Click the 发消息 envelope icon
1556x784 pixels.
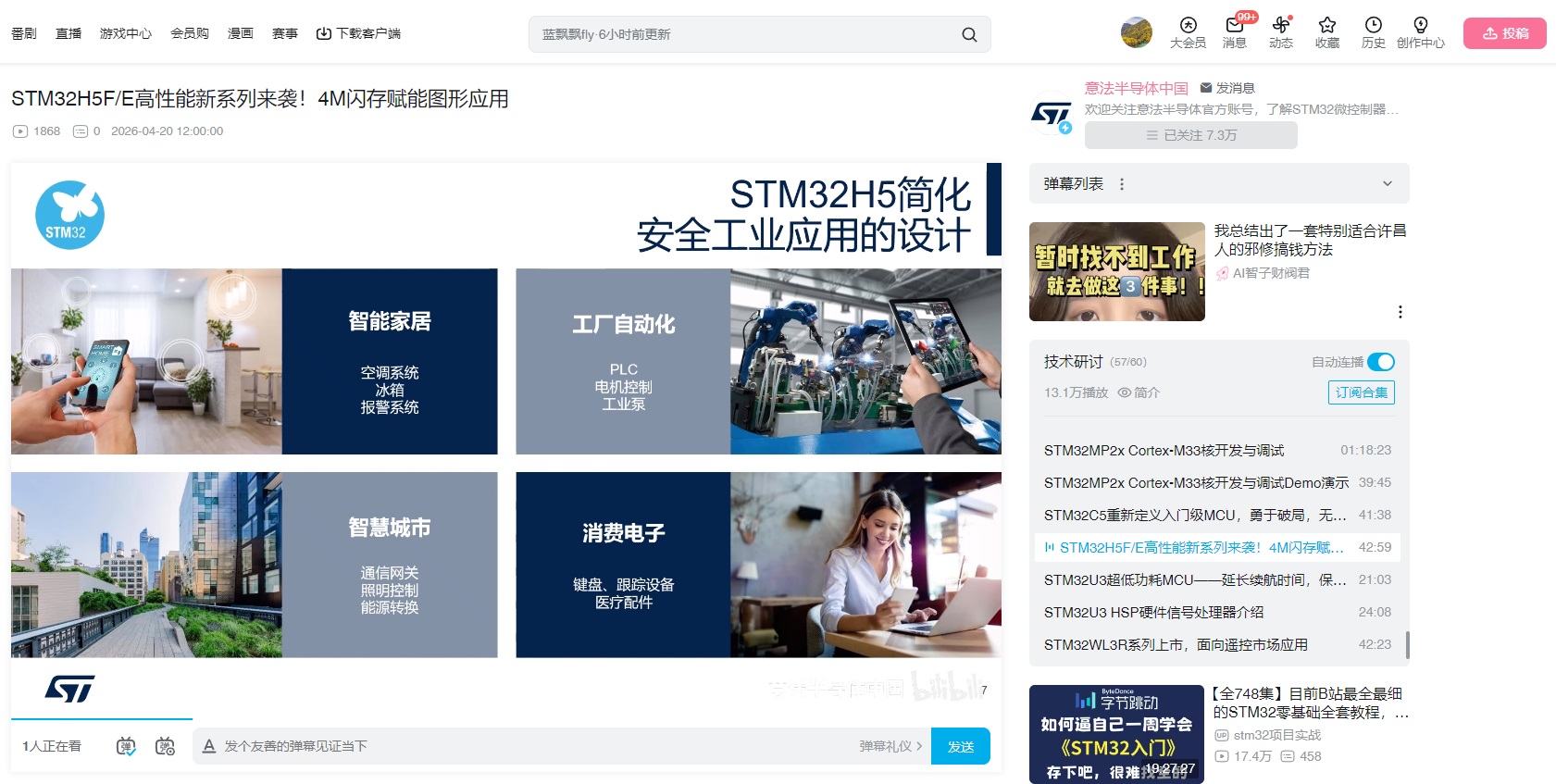[1206, 88]
